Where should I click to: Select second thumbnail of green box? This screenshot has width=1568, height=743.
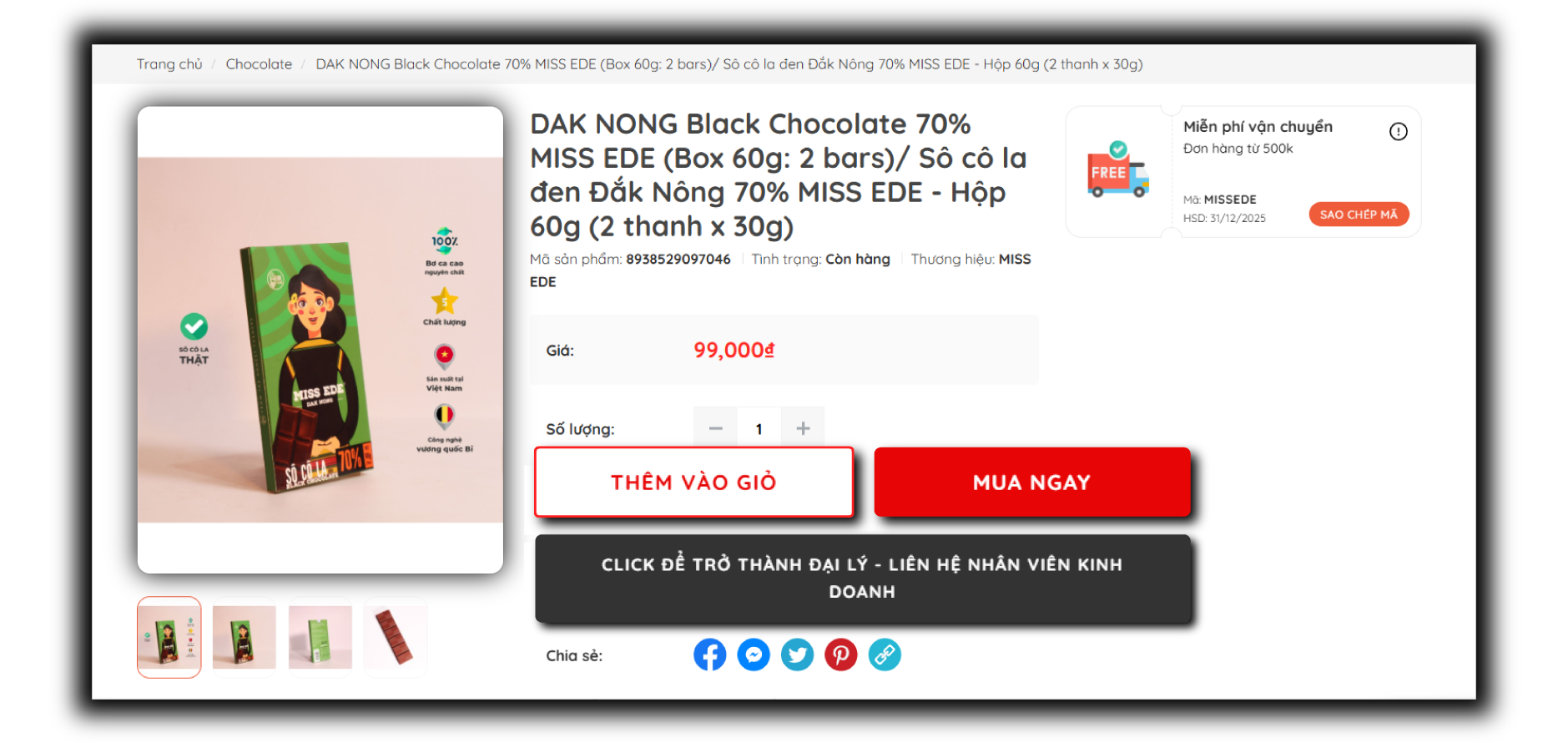pyautogui.click(x=245, y=637)
